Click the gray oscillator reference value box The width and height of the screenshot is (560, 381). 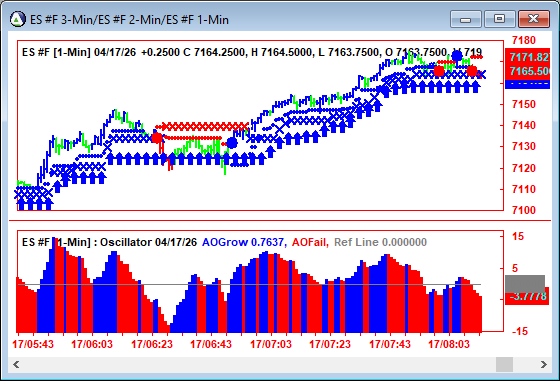(525, 284)
